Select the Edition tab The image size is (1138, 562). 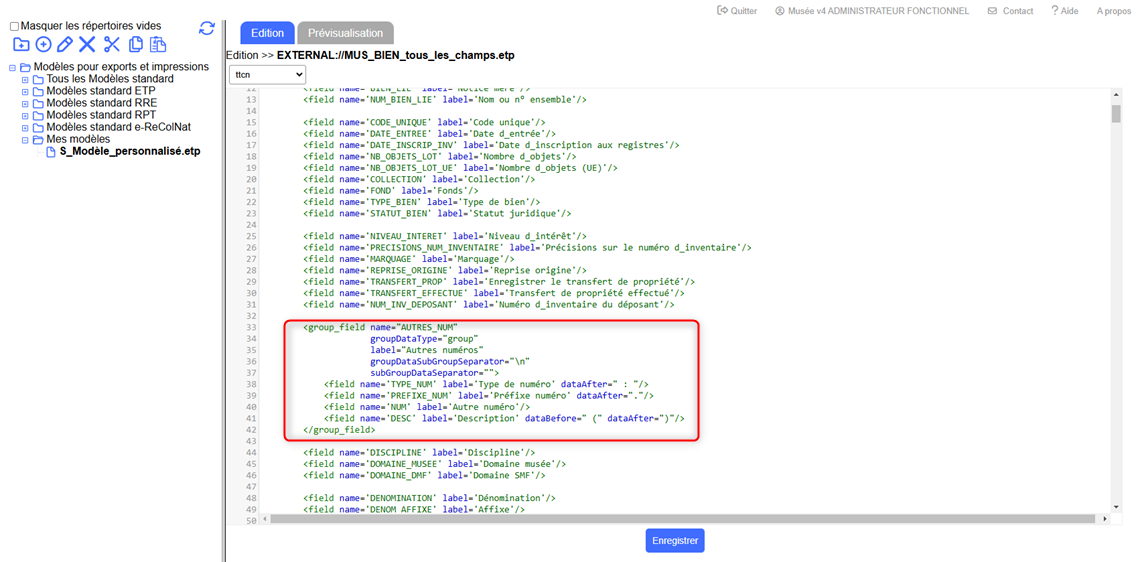267,33
